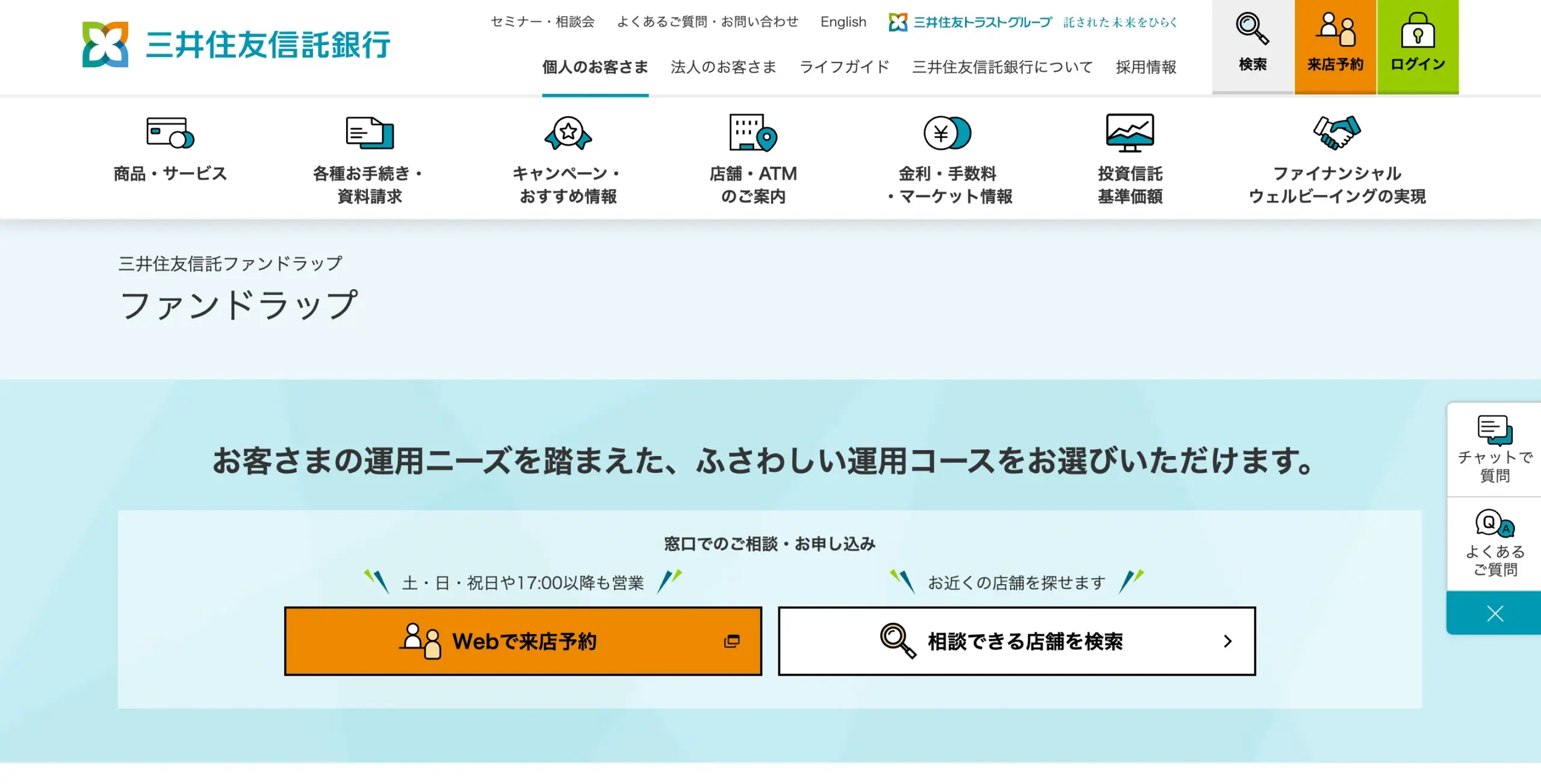Select the 個人のお客さま tab
The height and width of the screenshot is (784, 1541).
coord(595,67)
